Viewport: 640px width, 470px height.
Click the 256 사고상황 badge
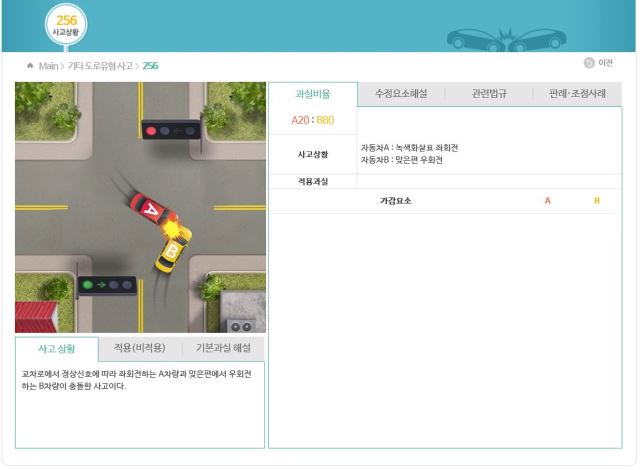pyautogui.click(x=66, y=25)
